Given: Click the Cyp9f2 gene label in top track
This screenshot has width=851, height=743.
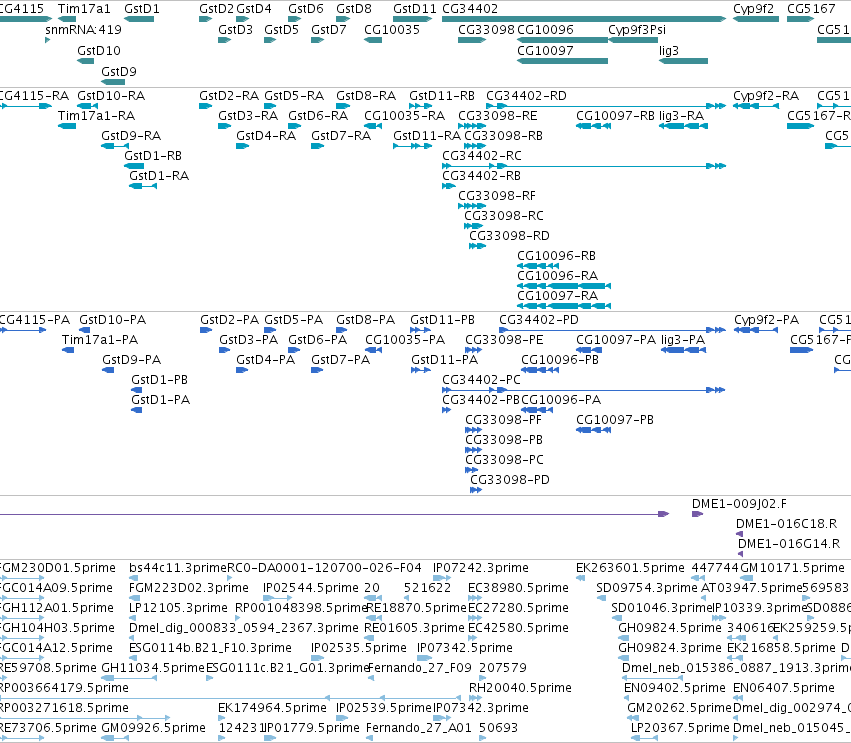Looking at the screenshot, I should (753, 9).
